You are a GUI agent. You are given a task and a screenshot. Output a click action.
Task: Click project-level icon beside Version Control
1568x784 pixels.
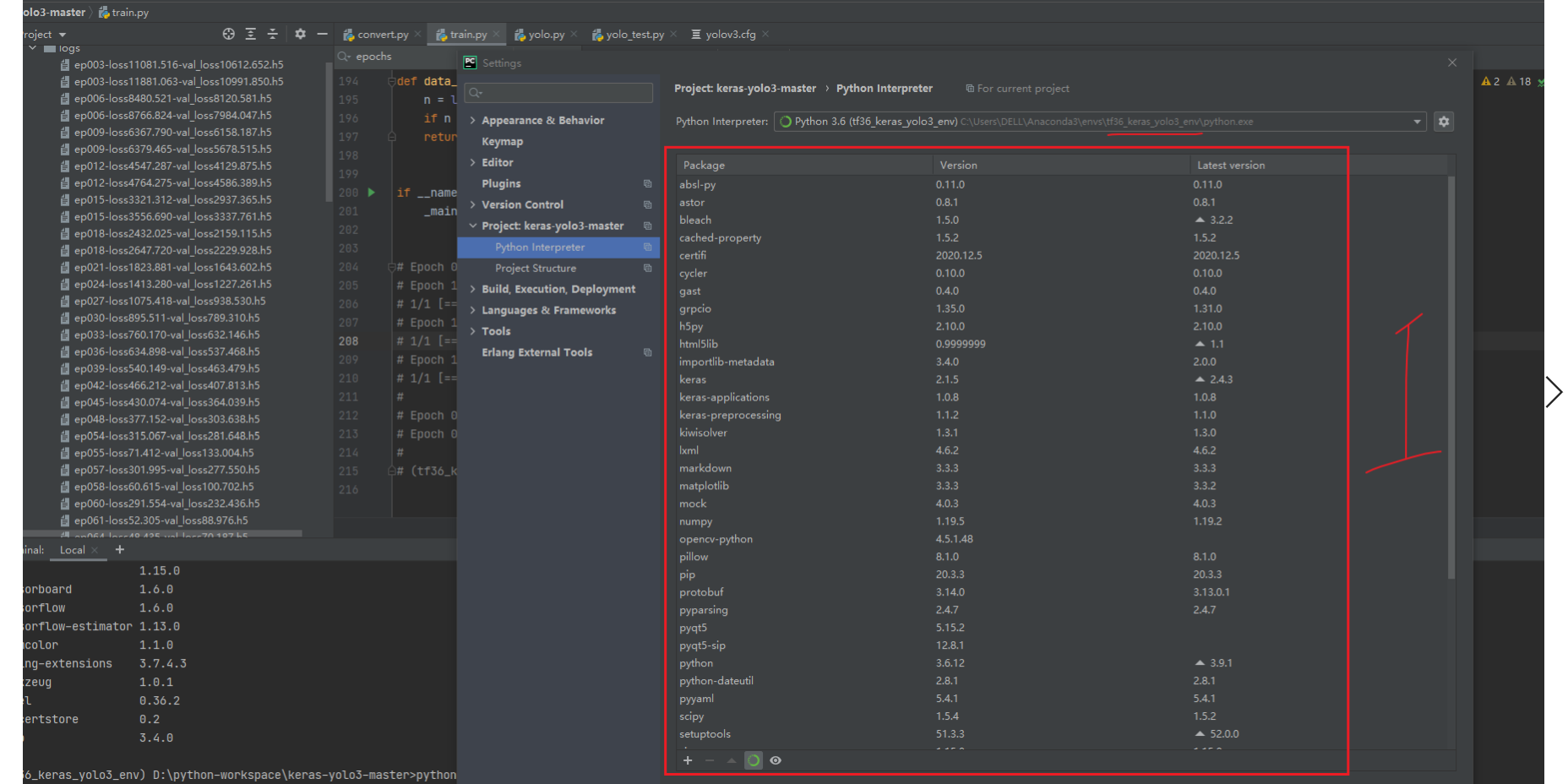tap(648, 204)
